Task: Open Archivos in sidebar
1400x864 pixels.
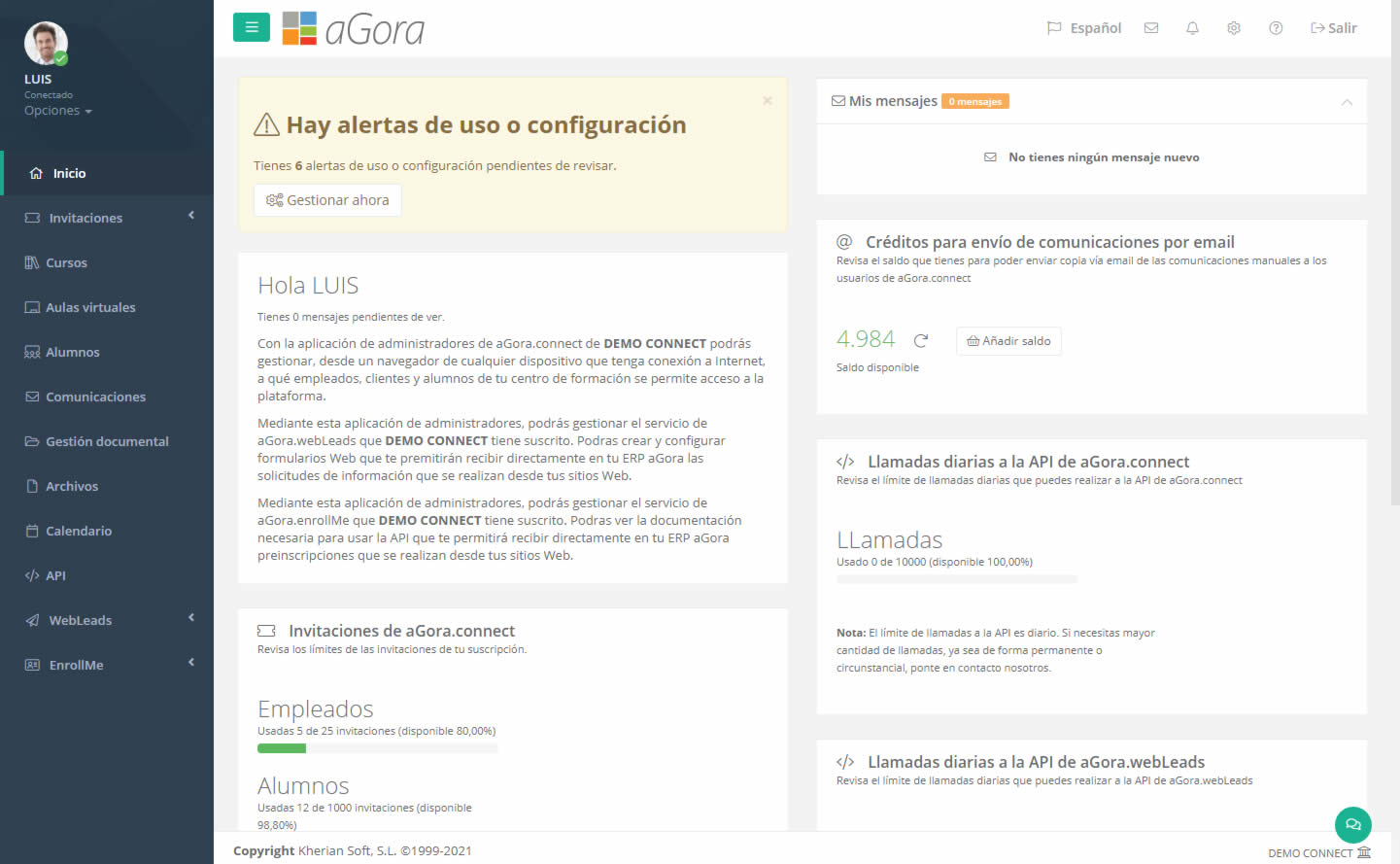Action: tap(107, 486)
